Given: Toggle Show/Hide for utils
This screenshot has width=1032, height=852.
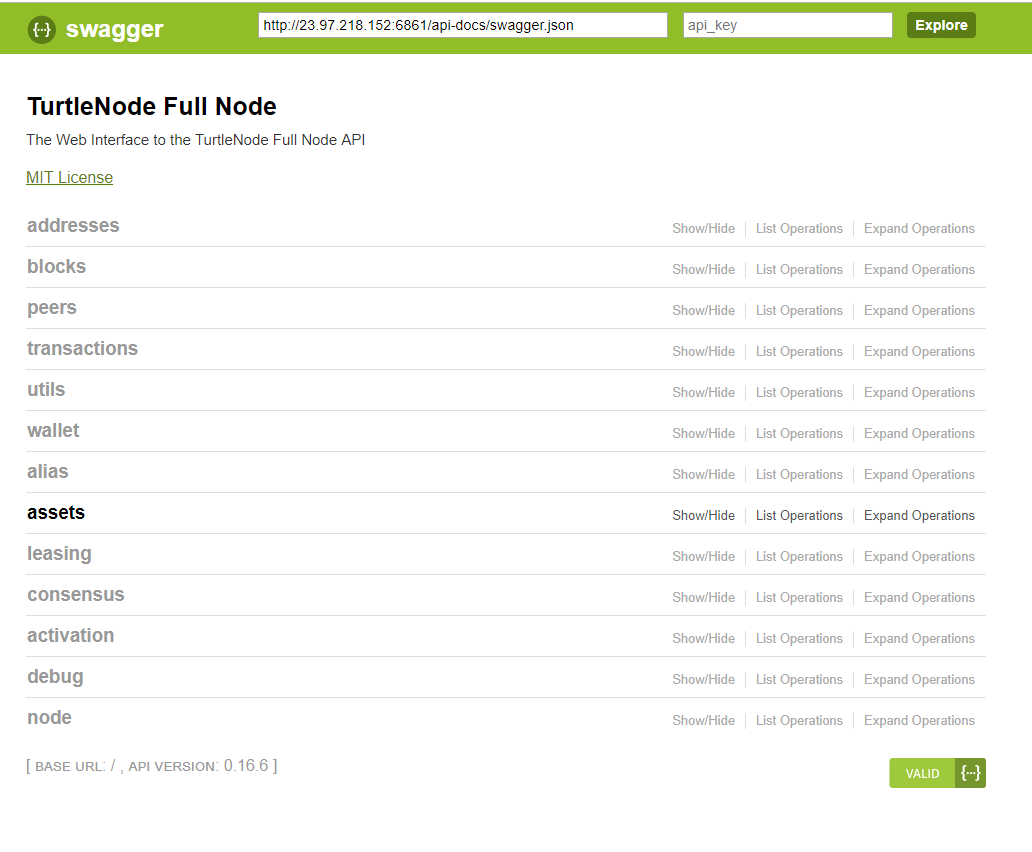Looking at the screenshot, I should [x=704, y=392].
